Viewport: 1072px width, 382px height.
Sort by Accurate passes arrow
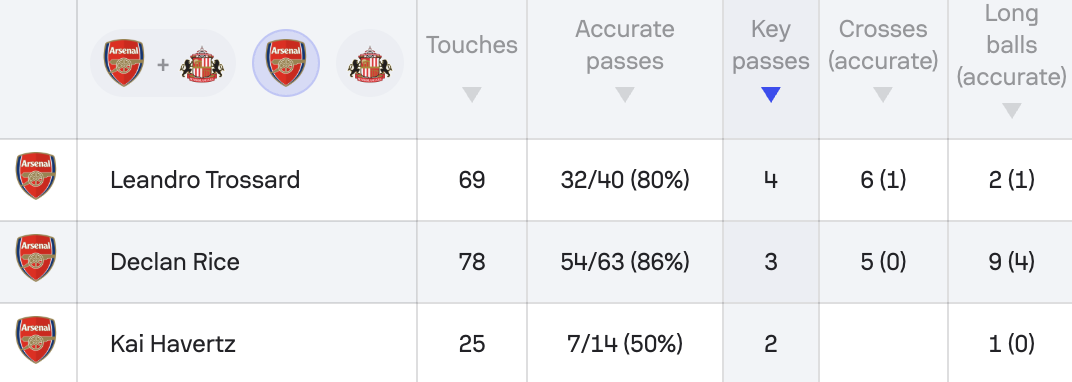tap(624, 95)
